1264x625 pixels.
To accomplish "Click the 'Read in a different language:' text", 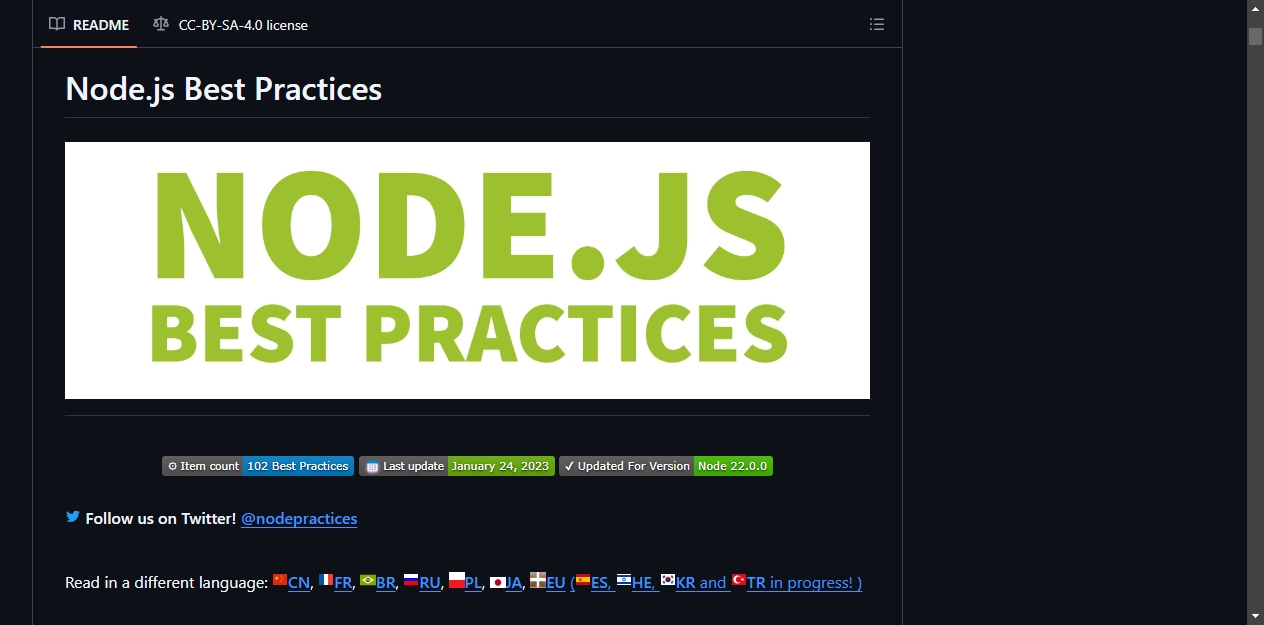I will (166, 583).
